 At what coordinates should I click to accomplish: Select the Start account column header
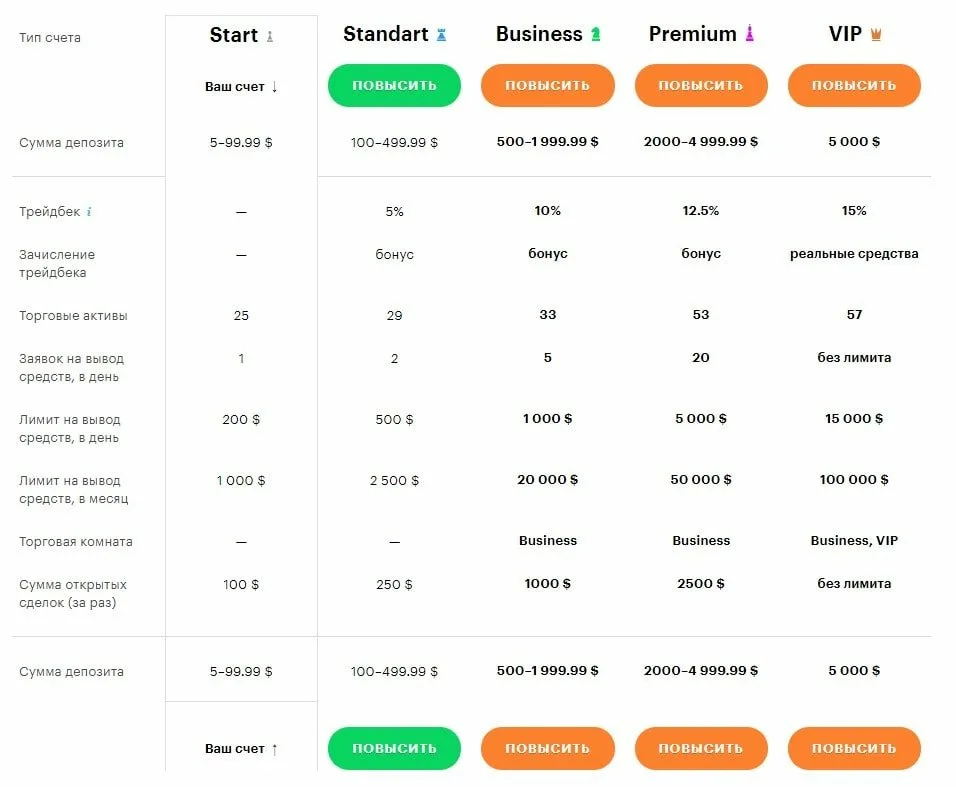point(234,35)
